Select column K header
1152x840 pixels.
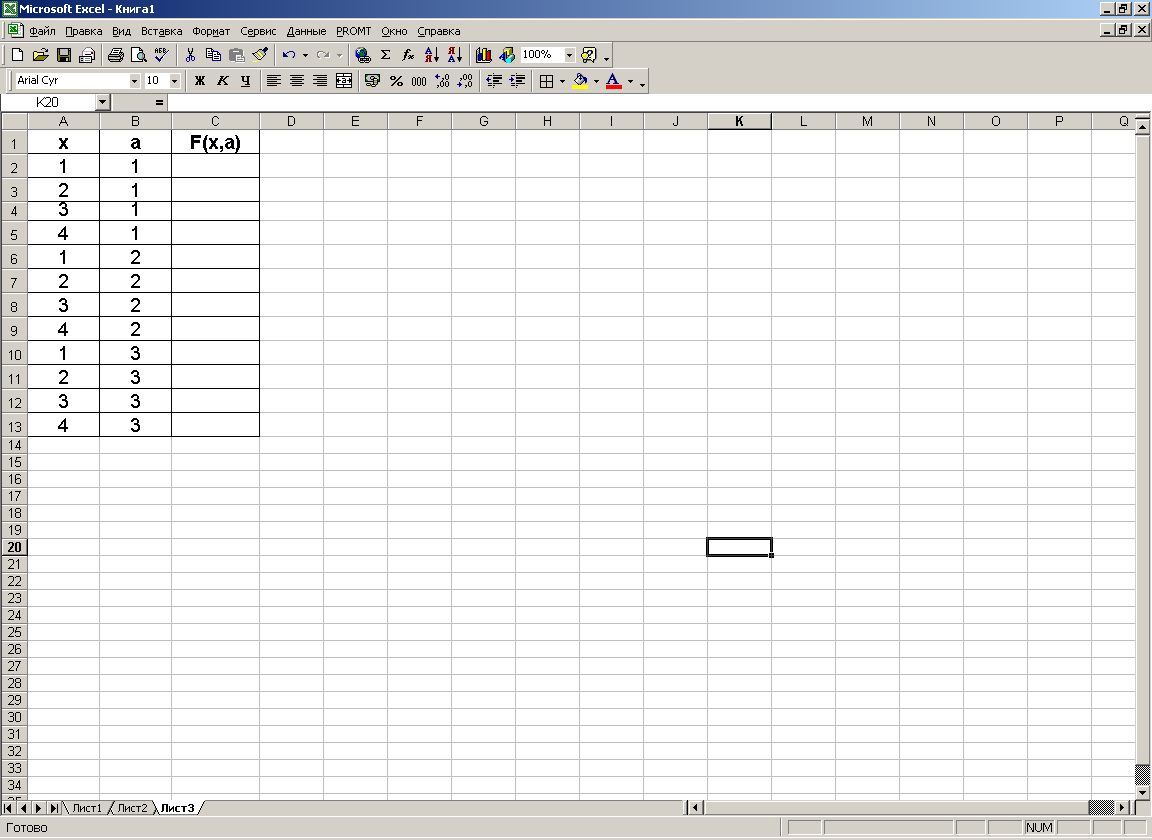(x=739, y=121)
